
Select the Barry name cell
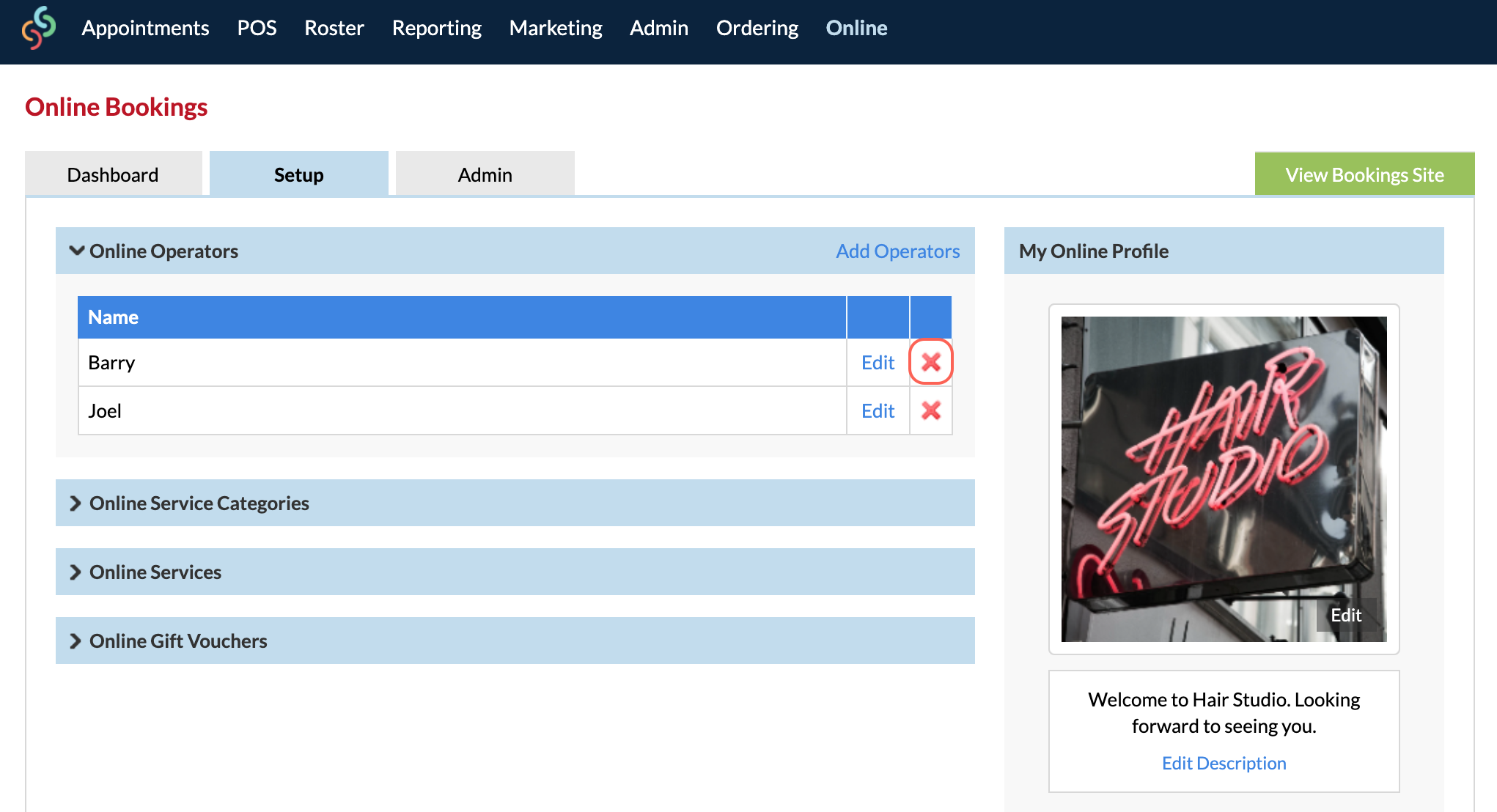click(462, 362)
